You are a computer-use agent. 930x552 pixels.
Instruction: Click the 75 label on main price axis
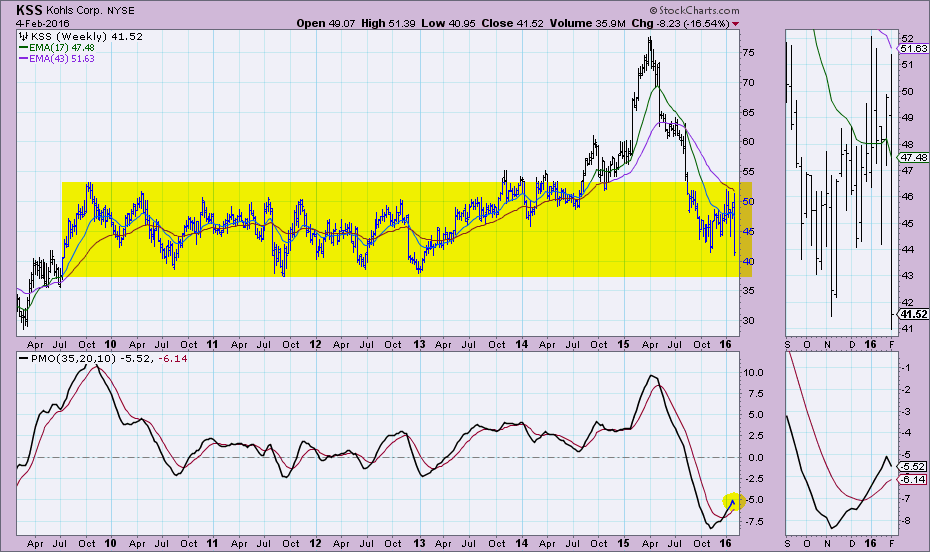tap(749, 52)
